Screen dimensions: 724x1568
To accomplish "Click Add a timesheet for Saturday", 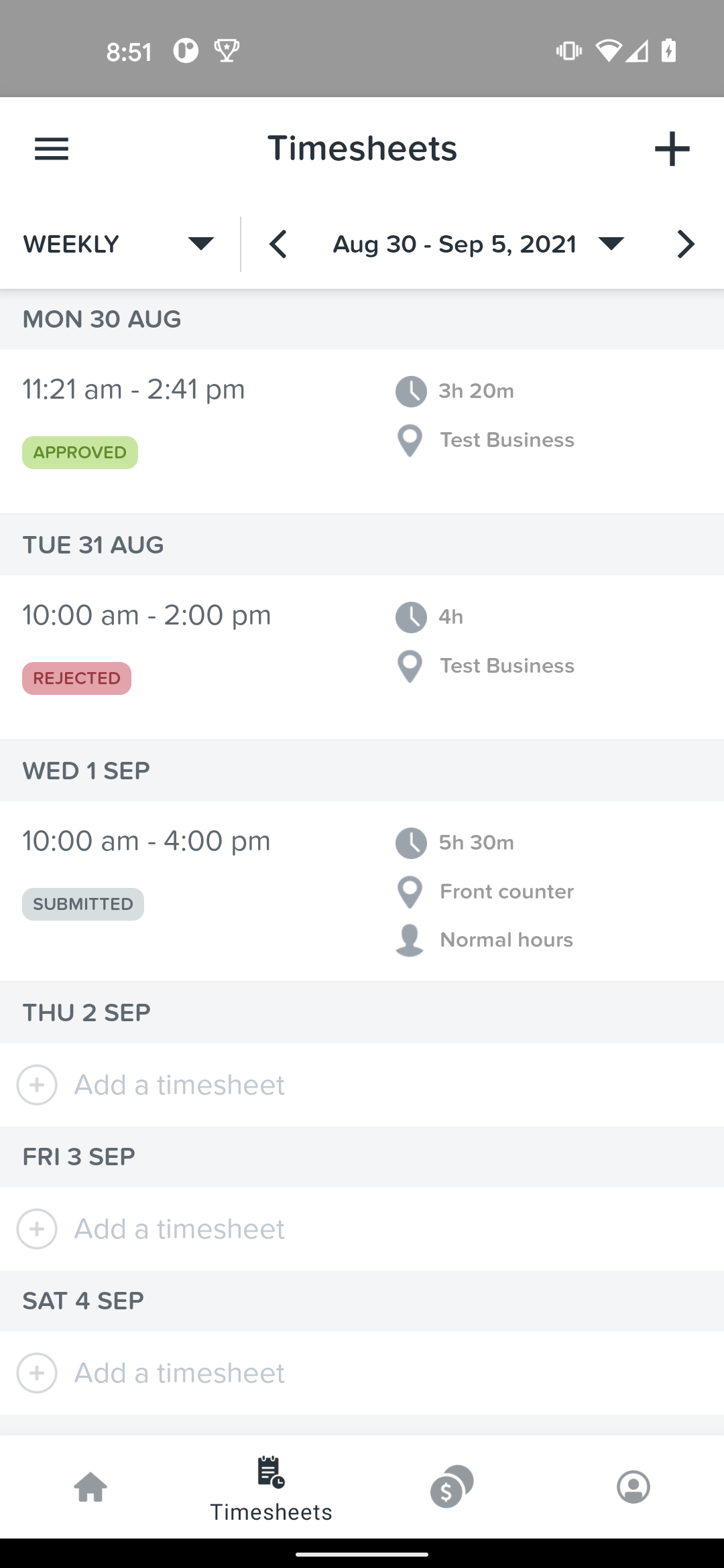I will coord(180,1373).
